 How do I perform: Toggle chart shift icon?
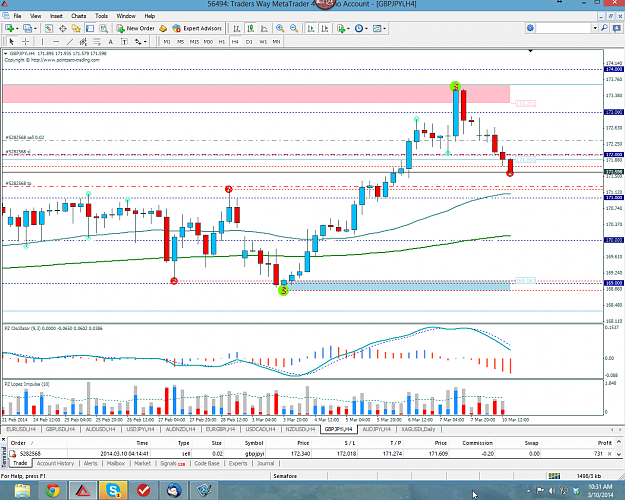[325, 28]
